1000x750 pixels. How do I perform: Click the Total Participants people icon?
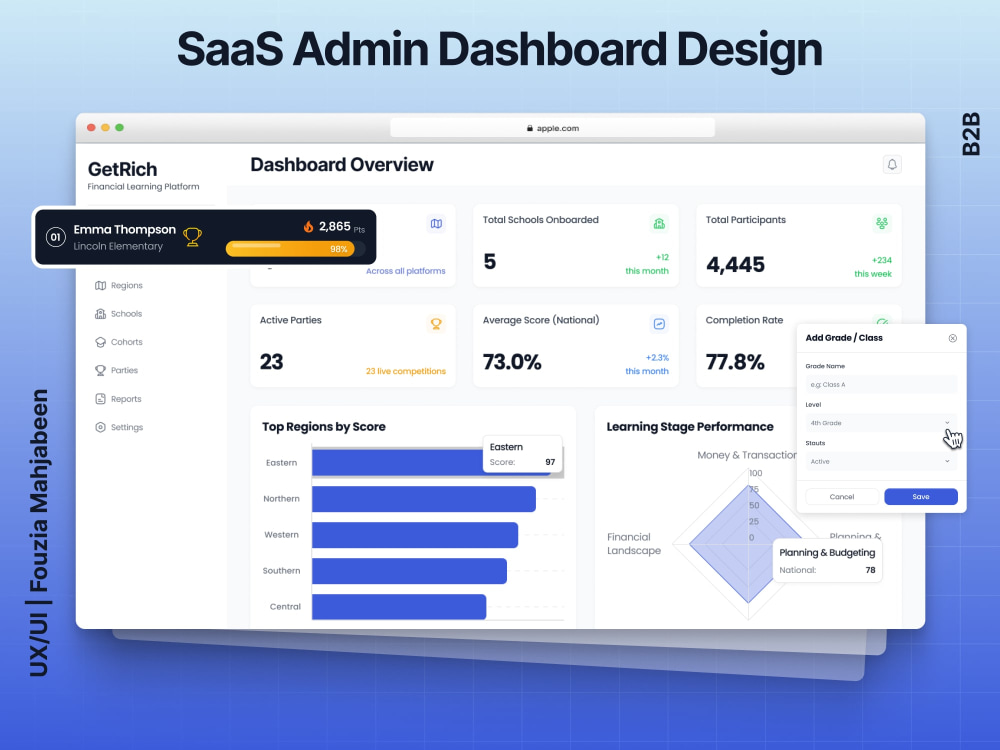[882, 223]
